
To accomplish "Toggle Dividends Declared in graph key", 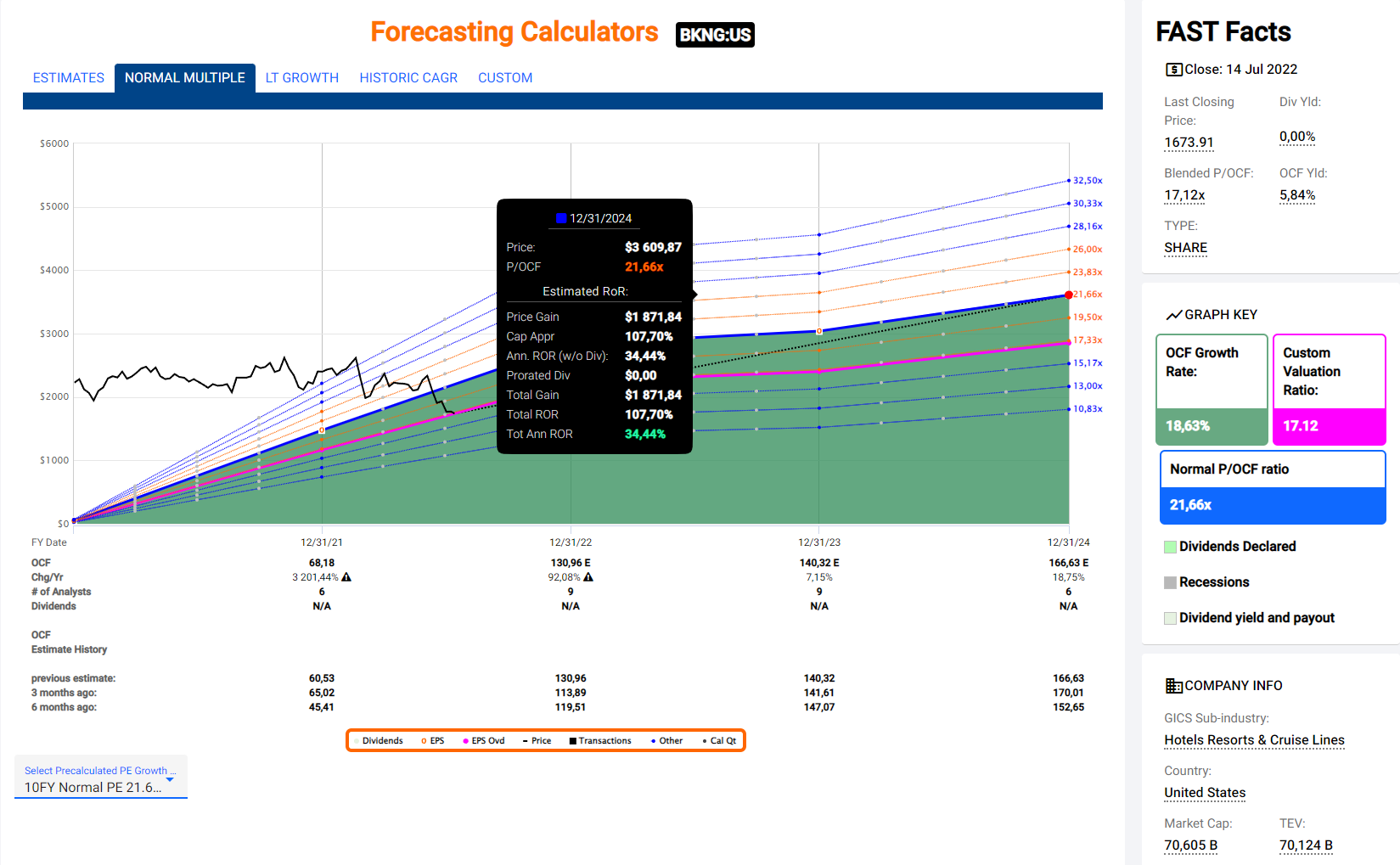I will (x=1170, y=547).
